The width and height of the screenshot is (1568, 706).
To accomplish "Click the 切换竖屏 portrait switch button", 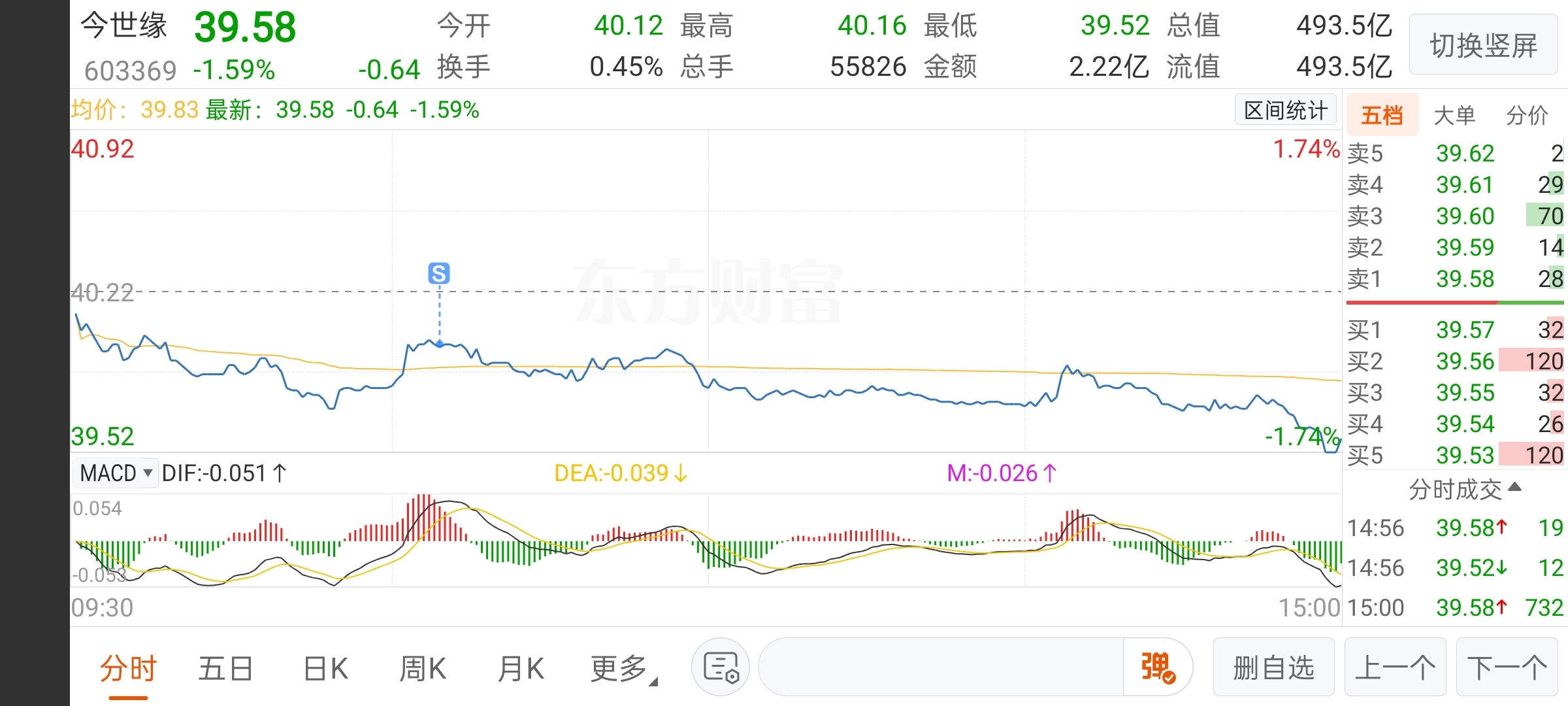I will pyautogui.click(x=1483, y=46).
